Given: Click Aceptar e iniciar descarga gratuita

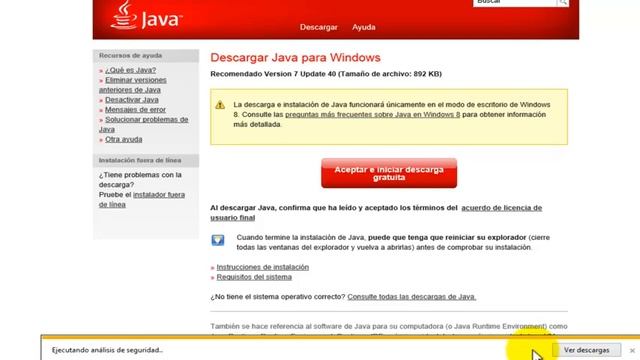Looking at the screenshot, I should click(389, 173).
